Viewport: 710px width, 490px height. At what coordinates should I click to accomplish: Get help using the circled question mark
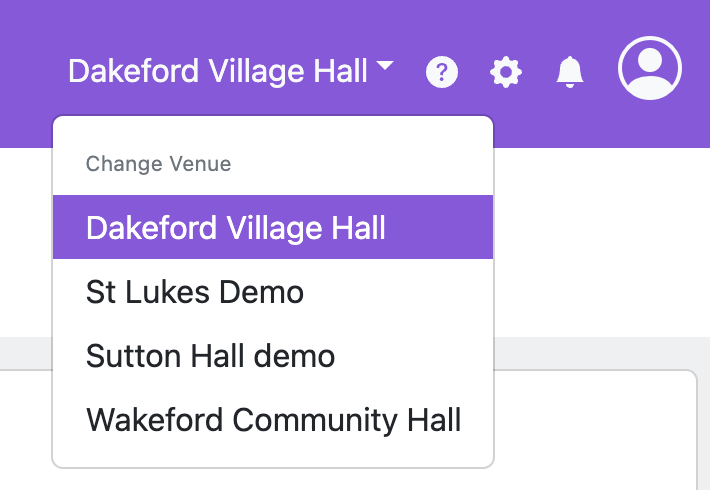442,72
